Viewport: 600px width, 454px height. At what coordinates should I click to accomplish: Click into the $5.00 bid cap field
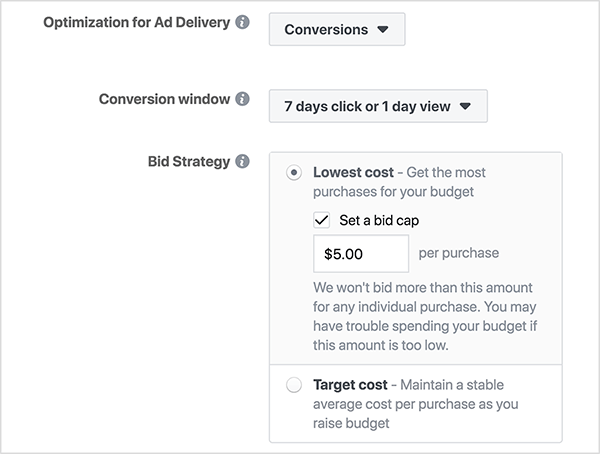[x=360, y=254]
